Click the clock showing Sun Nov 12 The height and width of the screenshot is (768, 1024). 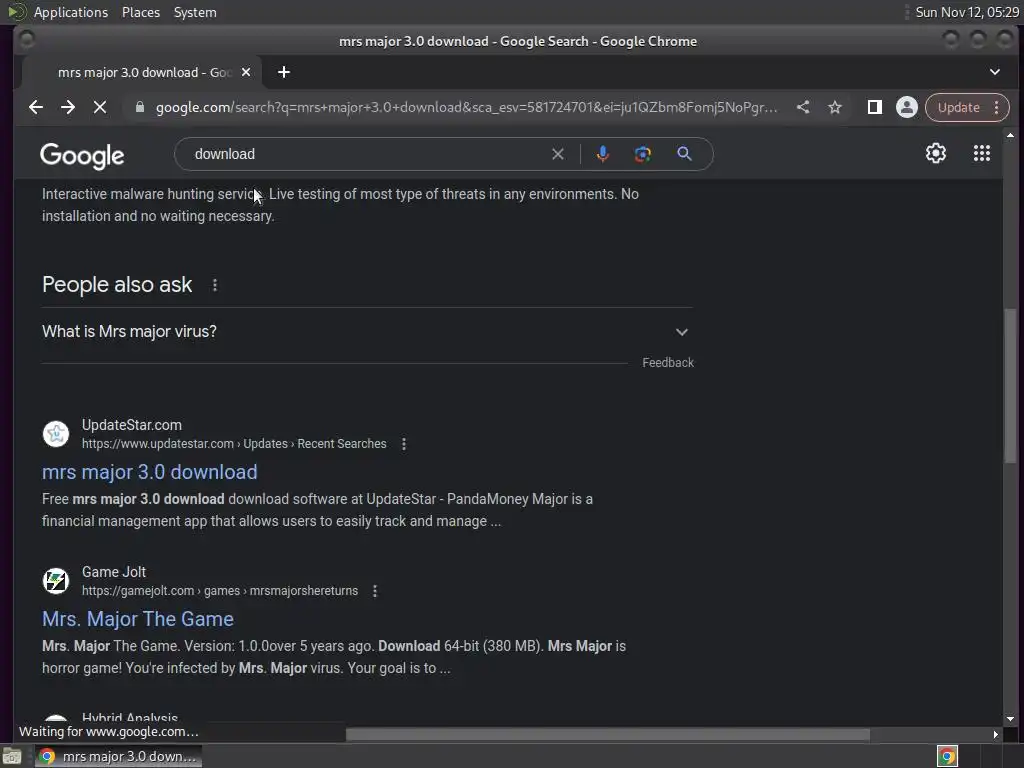(x=967, y=12)
